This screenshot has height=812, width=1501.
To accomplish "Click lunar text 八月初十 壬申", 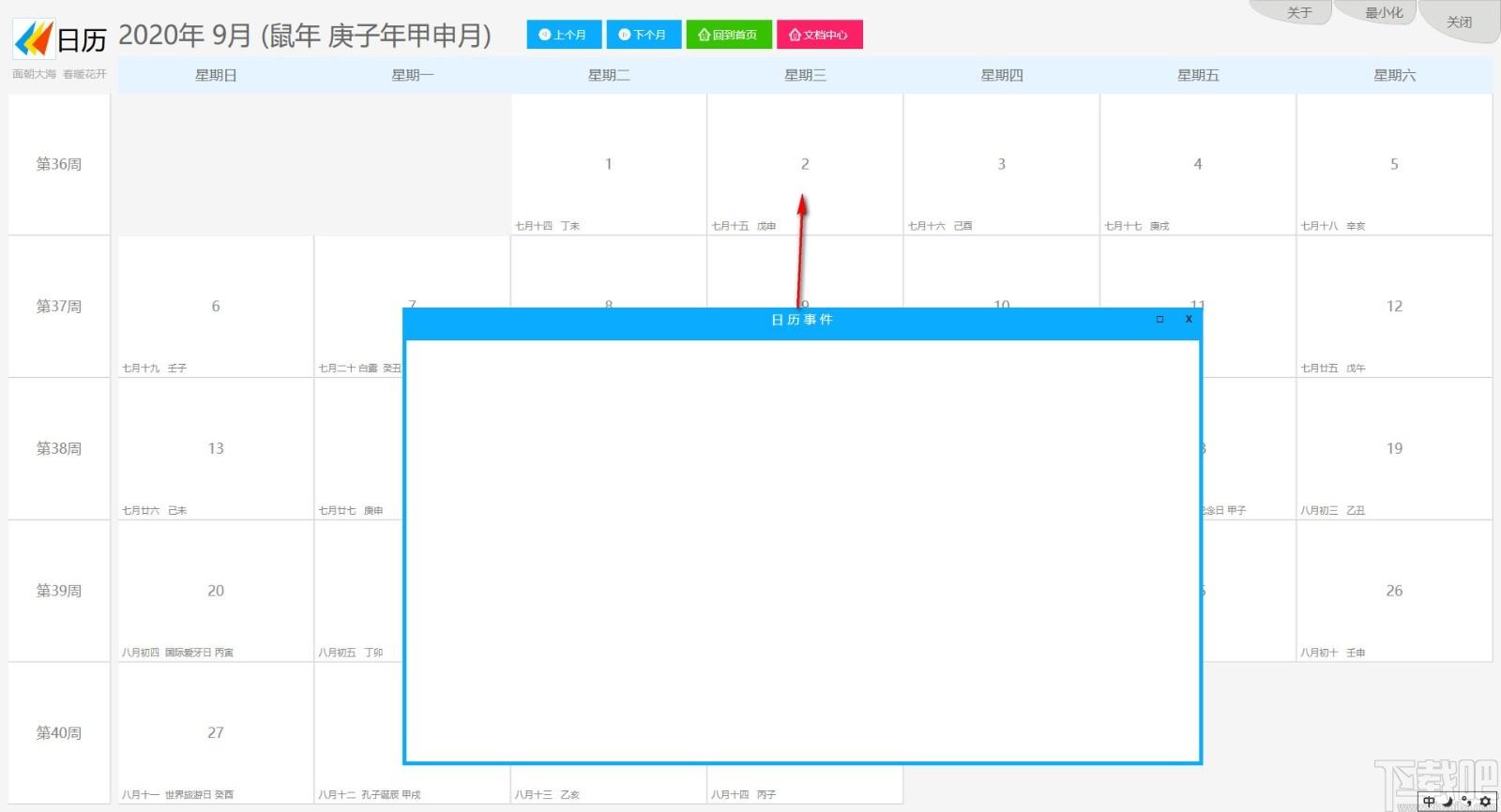I will pos(1333,653).
